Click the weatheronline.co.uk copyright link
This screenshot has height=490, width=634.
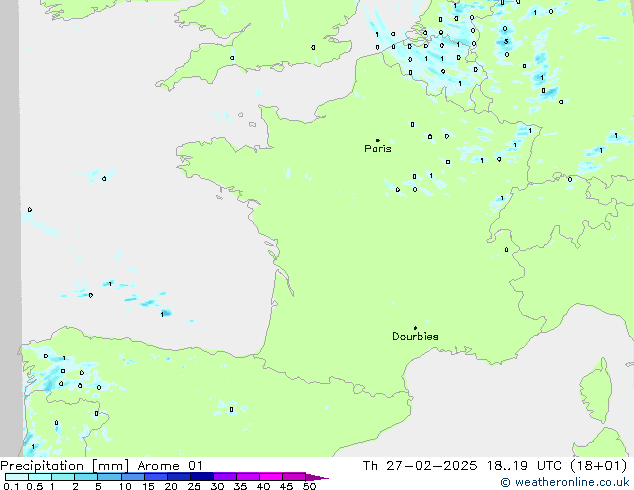565,482
